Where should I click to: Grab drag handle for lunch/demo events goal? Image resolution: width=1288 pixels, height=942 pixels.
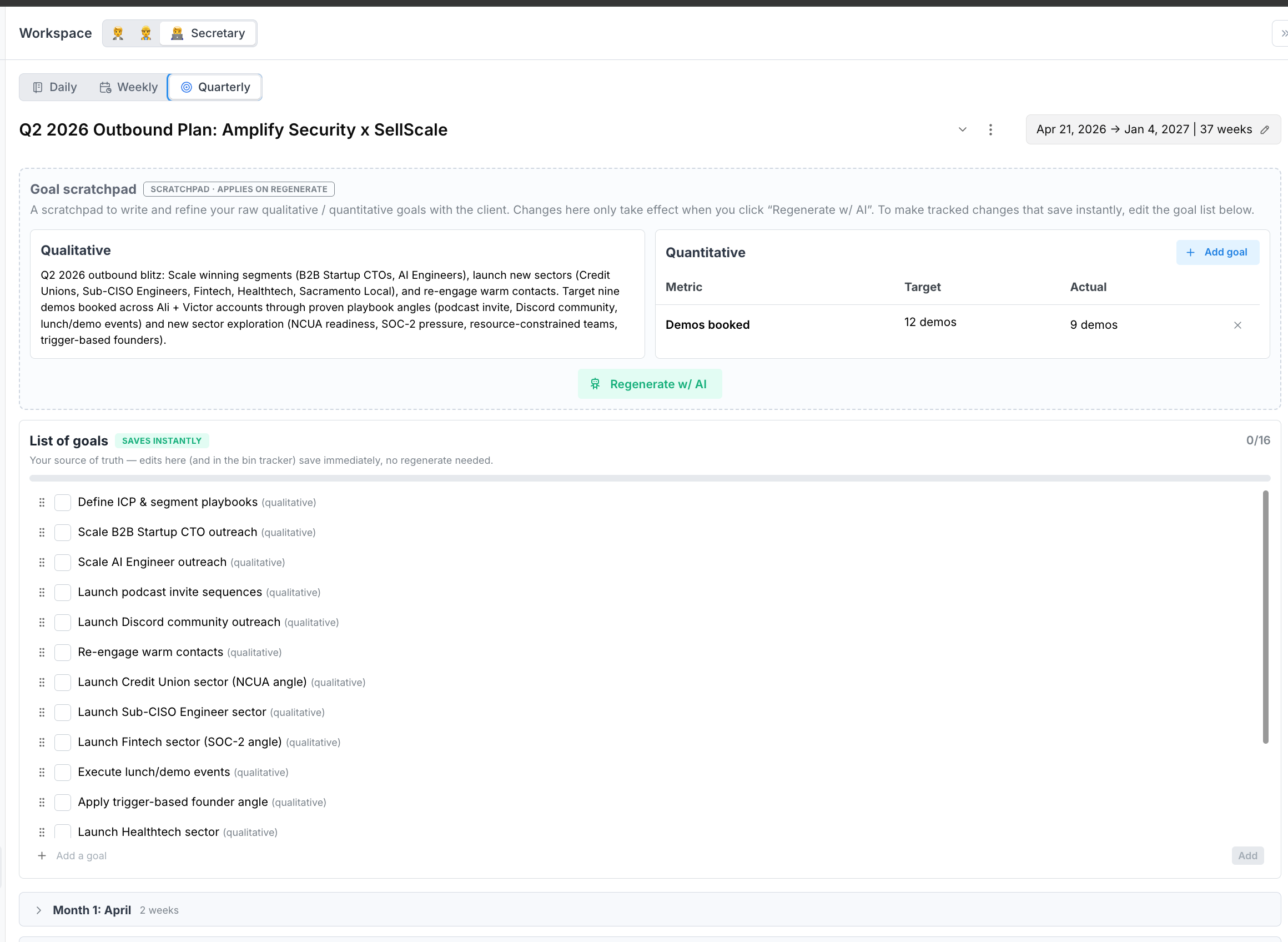pos(42,772)
